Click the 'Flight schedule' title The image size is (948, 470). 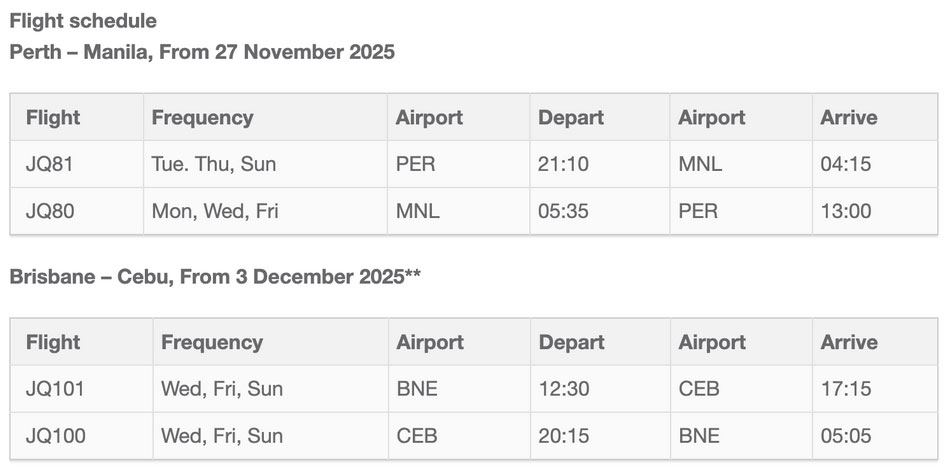(83, 21)
